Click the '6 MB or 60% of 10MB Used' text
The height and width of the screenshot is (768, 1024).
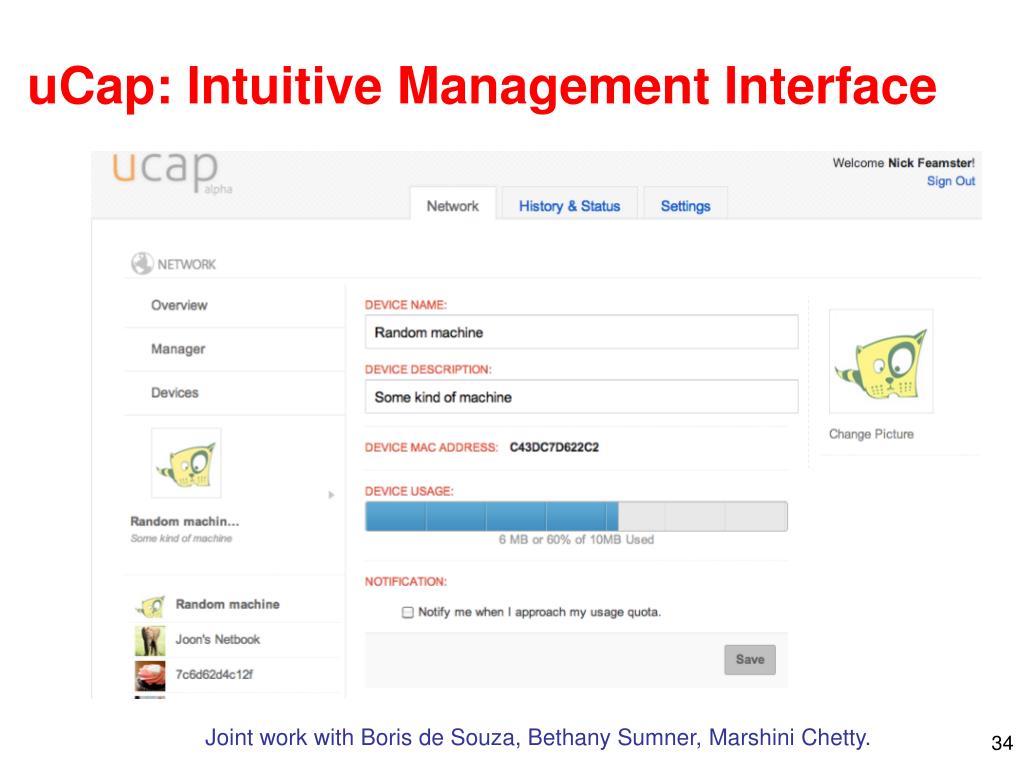pos(576,539)
